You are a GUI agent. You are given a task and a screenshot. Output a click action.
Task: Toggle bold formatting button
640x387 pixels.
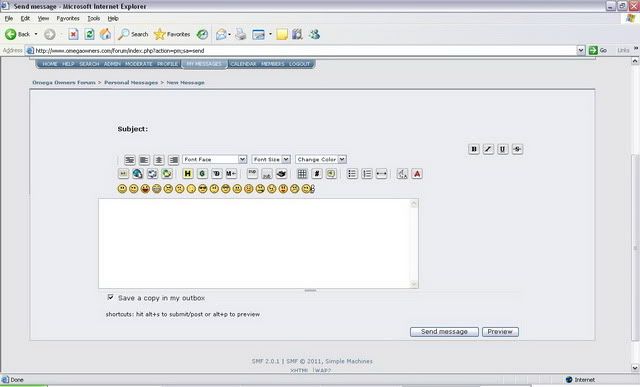[x=473, y=149]
